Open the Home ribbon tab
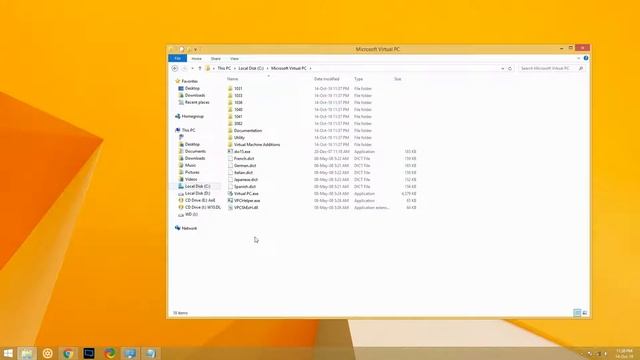 196,59
